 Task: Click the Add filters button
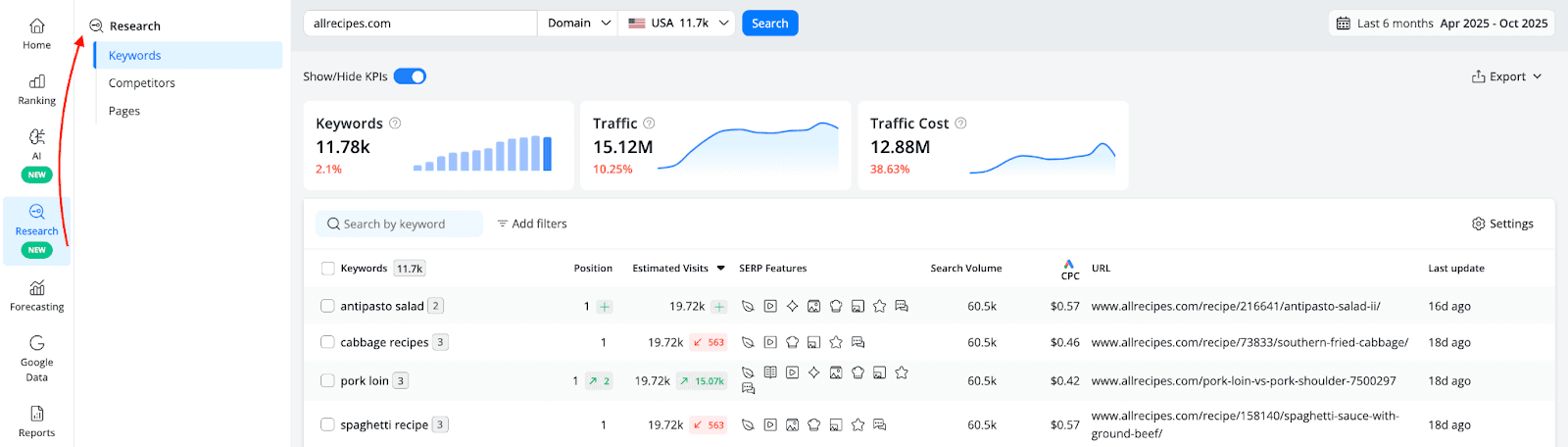532,223
